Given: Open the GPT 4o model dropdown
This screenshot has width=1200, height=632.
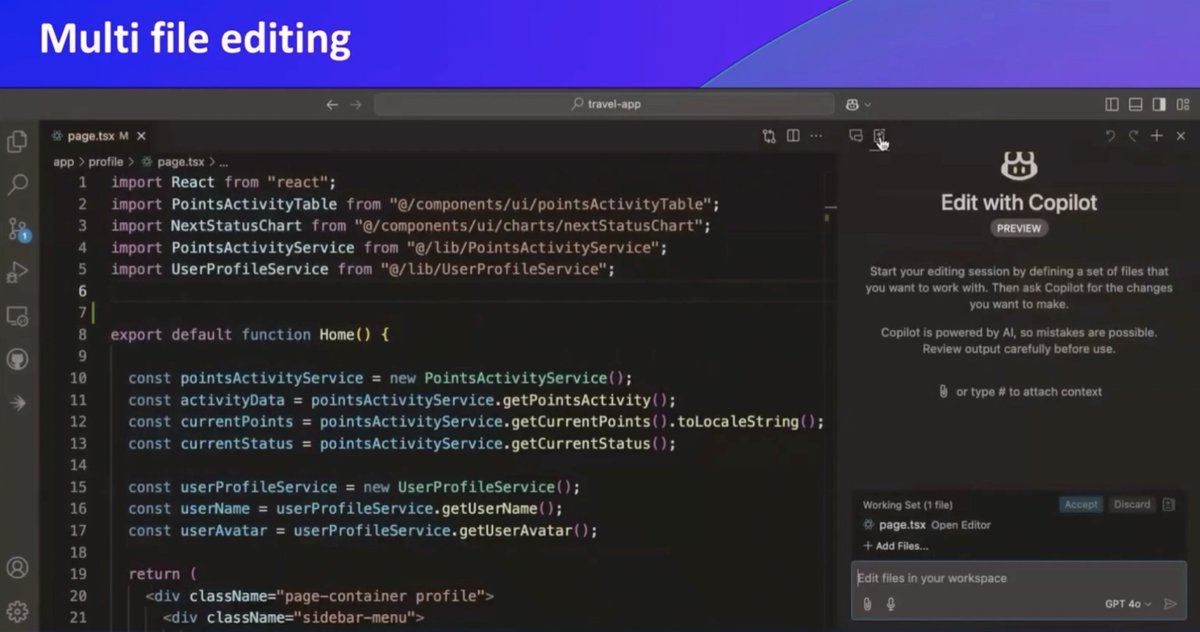Looking at the screenshot, I should [x=1128, y=604].
